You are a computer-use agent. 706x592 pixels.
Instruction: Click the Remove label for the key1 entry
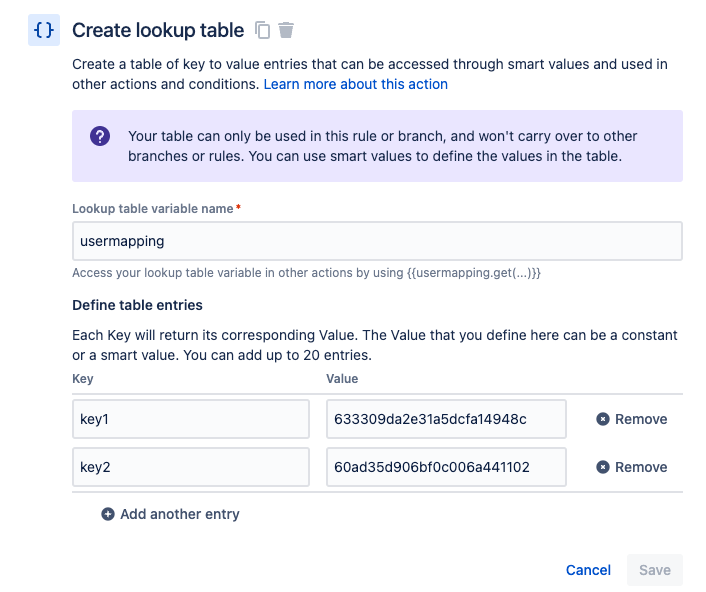(641, 420)
